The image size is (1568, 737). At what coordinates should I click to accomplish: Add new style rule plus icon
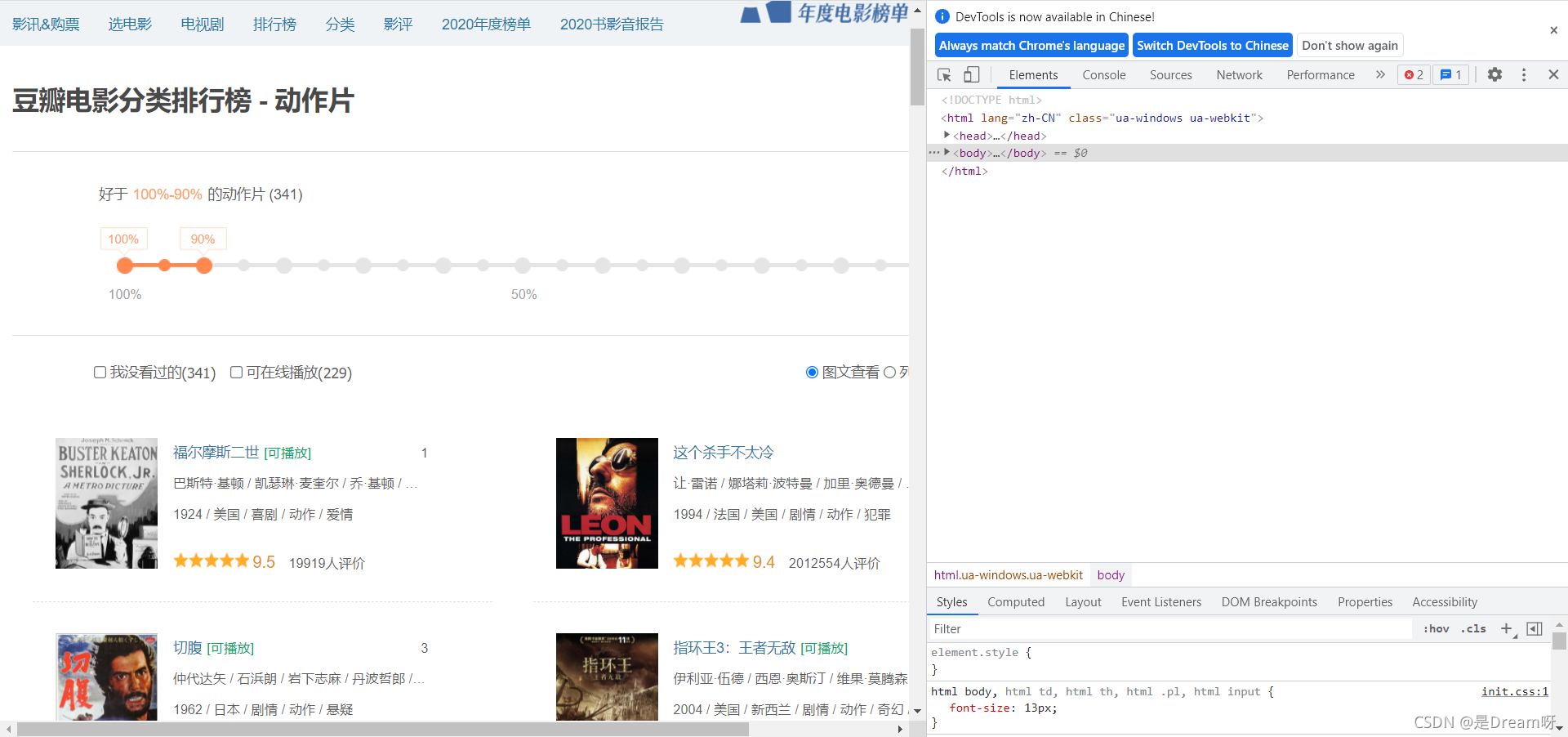point(1507,628)
